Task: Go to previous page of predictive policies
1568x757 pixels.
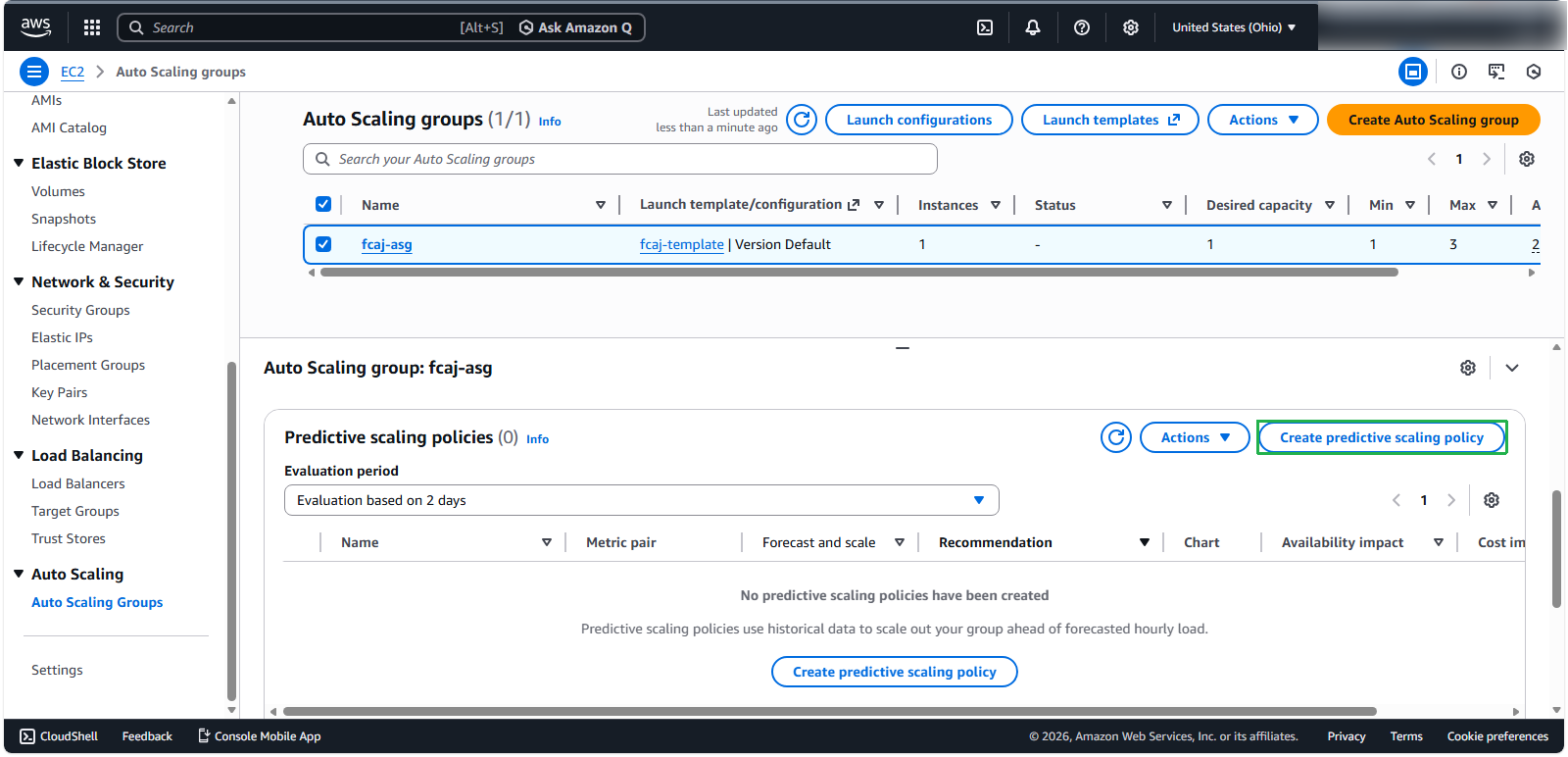Action: point(1396,500)
